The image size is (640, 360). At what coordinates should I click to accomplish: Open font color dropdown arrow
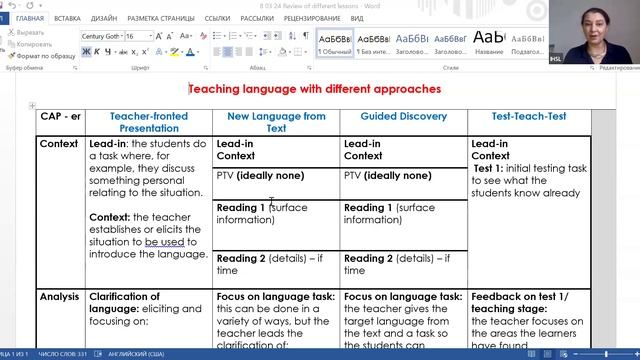click(198, 52)
